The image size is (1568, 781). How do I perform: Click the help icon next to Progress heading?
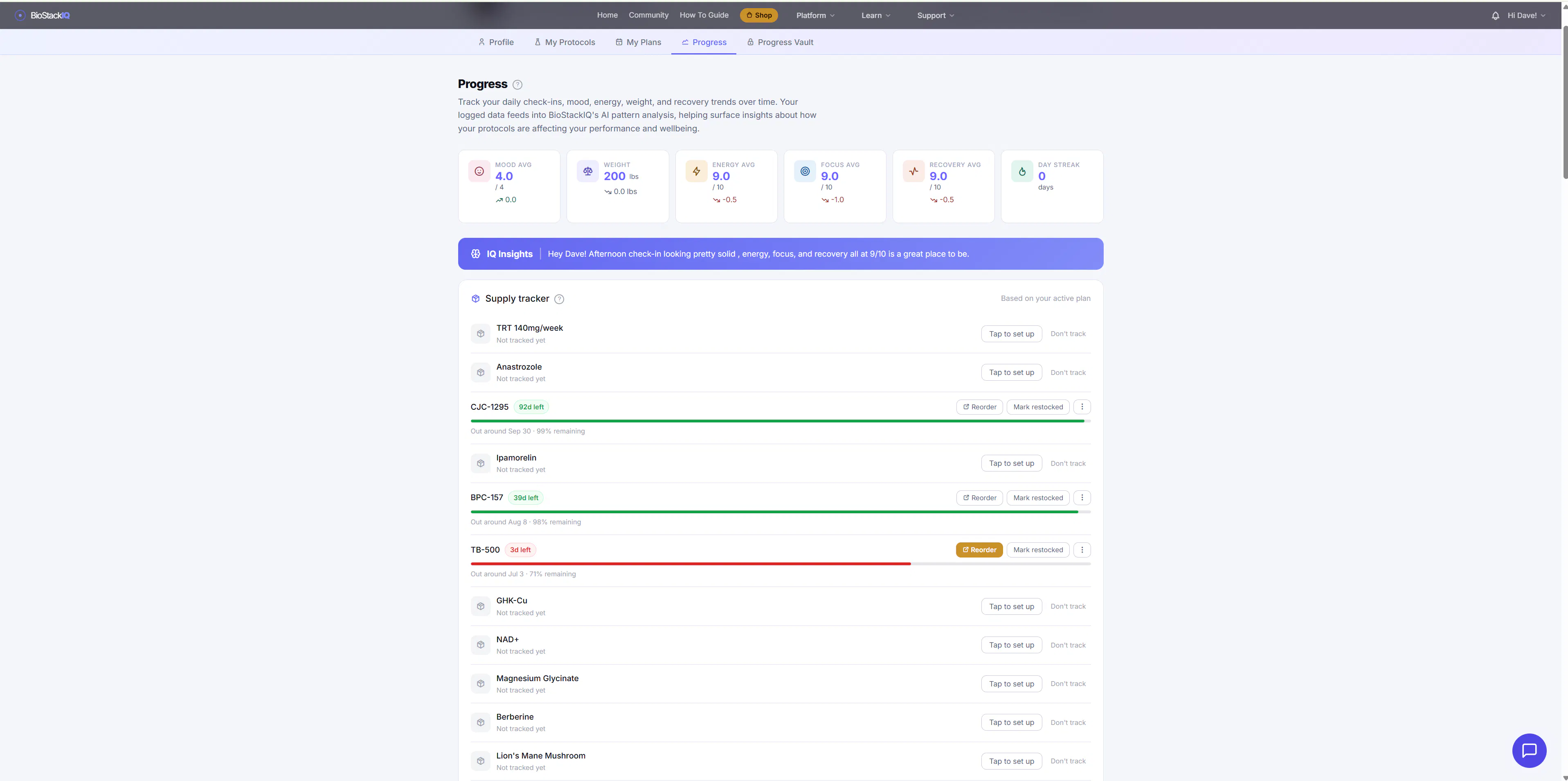pyautogui.click(x=517, y=85)
